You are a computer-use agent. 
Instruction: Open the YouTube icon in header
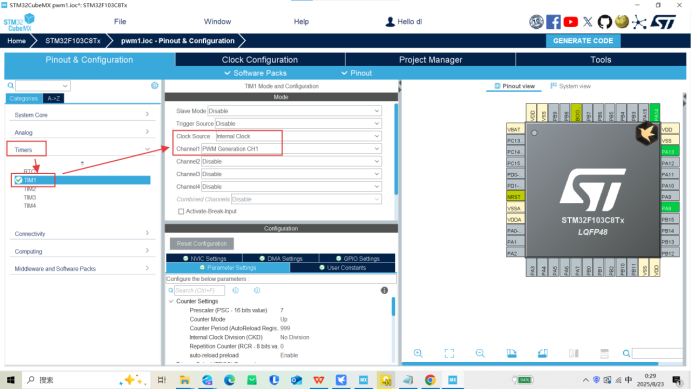(x=571, y=22)
